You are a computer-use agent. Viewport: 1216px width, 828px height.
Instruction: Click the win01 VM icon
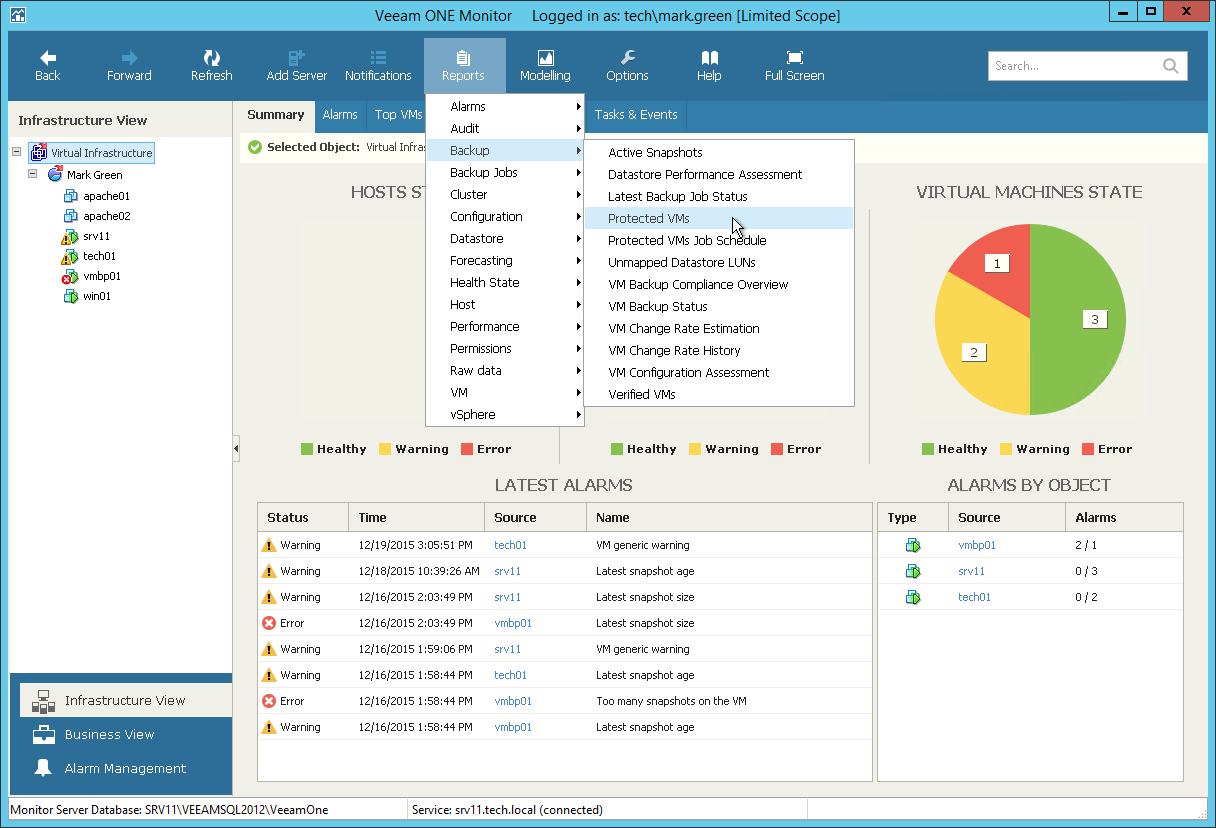point(71,296)
